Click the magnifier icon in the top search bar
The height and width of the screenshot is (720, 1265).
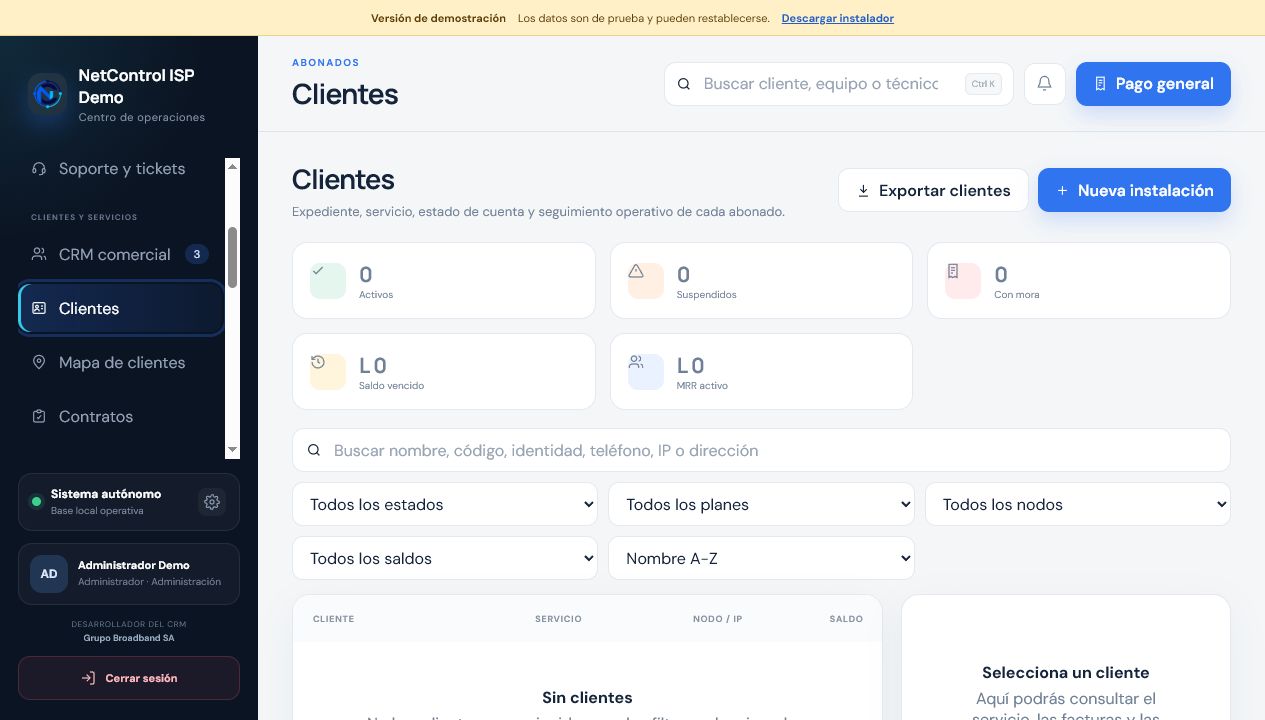[x=684, y=84]
